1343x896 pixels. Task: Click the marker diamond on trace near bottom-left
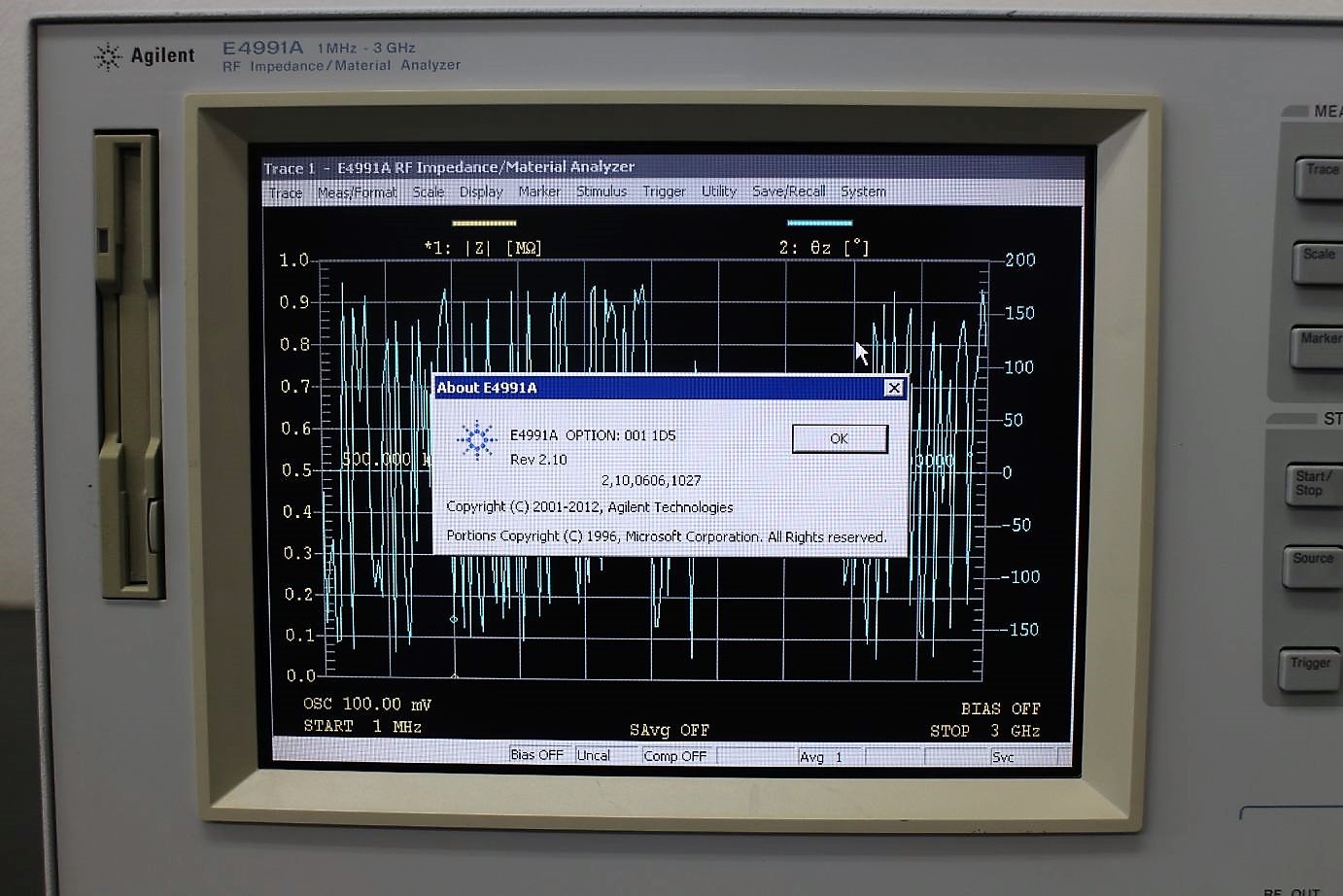click(x=454, y=619)
